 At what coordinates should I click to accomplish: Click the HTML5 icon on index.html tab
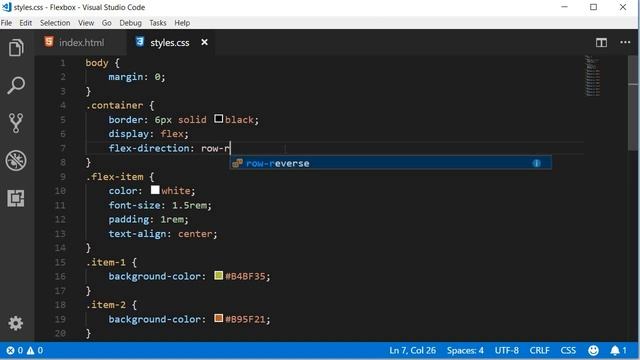point(49,42)
